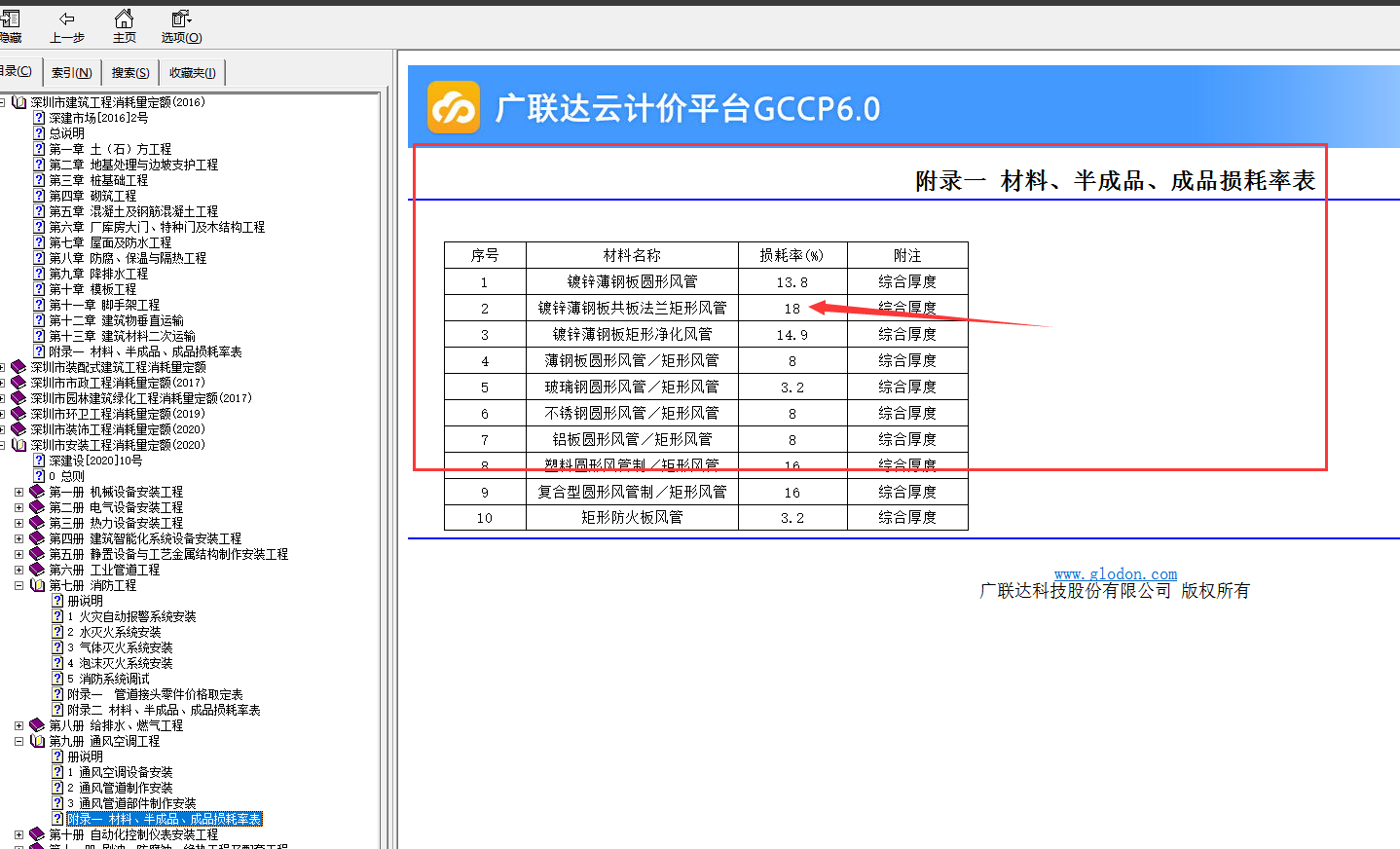Click book icon of 第四册 建筑智能化系统设备安装工程
Image resolution: width=1400 pixels, height=849 pixels.
pyautogui.click(x=37, y=538)
